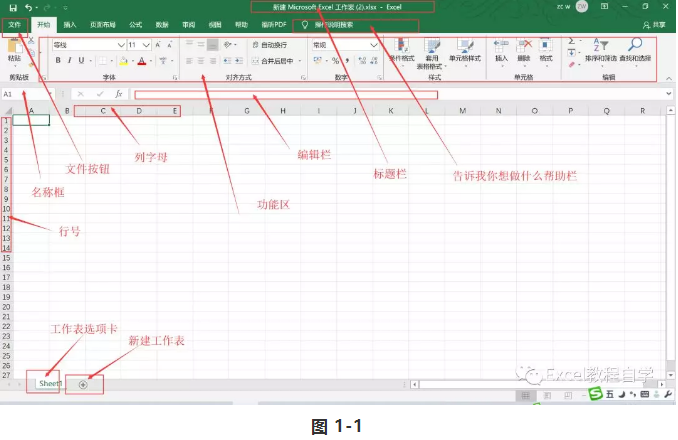Image resolution: width=678 pixels, height=440 pixels.
Task: Click the Undo arrow icon
Action: (28, 7)
